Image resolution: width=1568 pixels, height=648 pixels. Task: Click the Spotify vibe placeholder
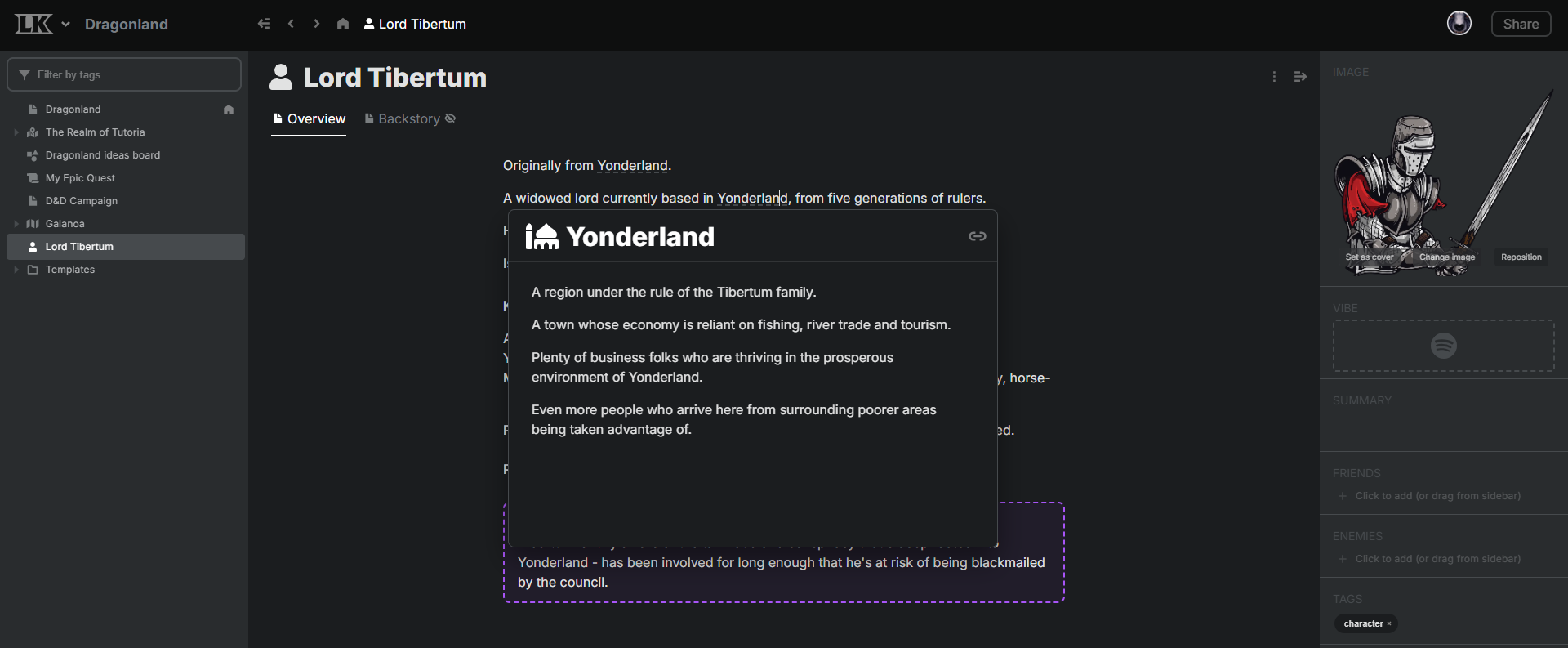(x=1444, y=346)
